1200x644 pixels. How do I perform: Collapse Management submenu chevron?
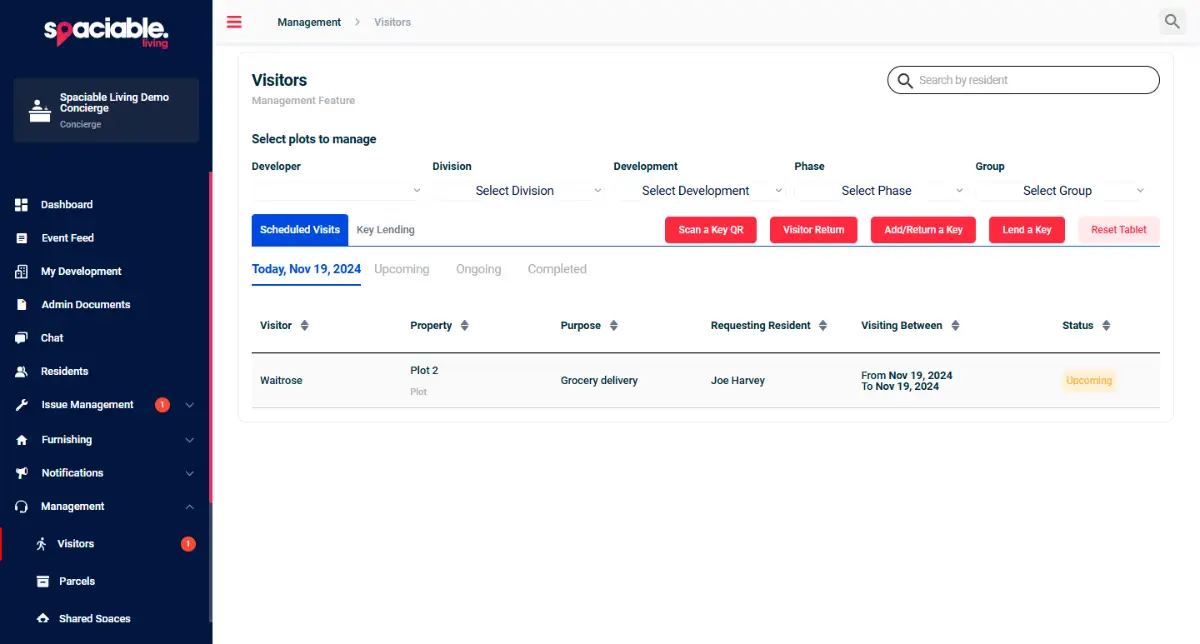[x=190, y=507]
